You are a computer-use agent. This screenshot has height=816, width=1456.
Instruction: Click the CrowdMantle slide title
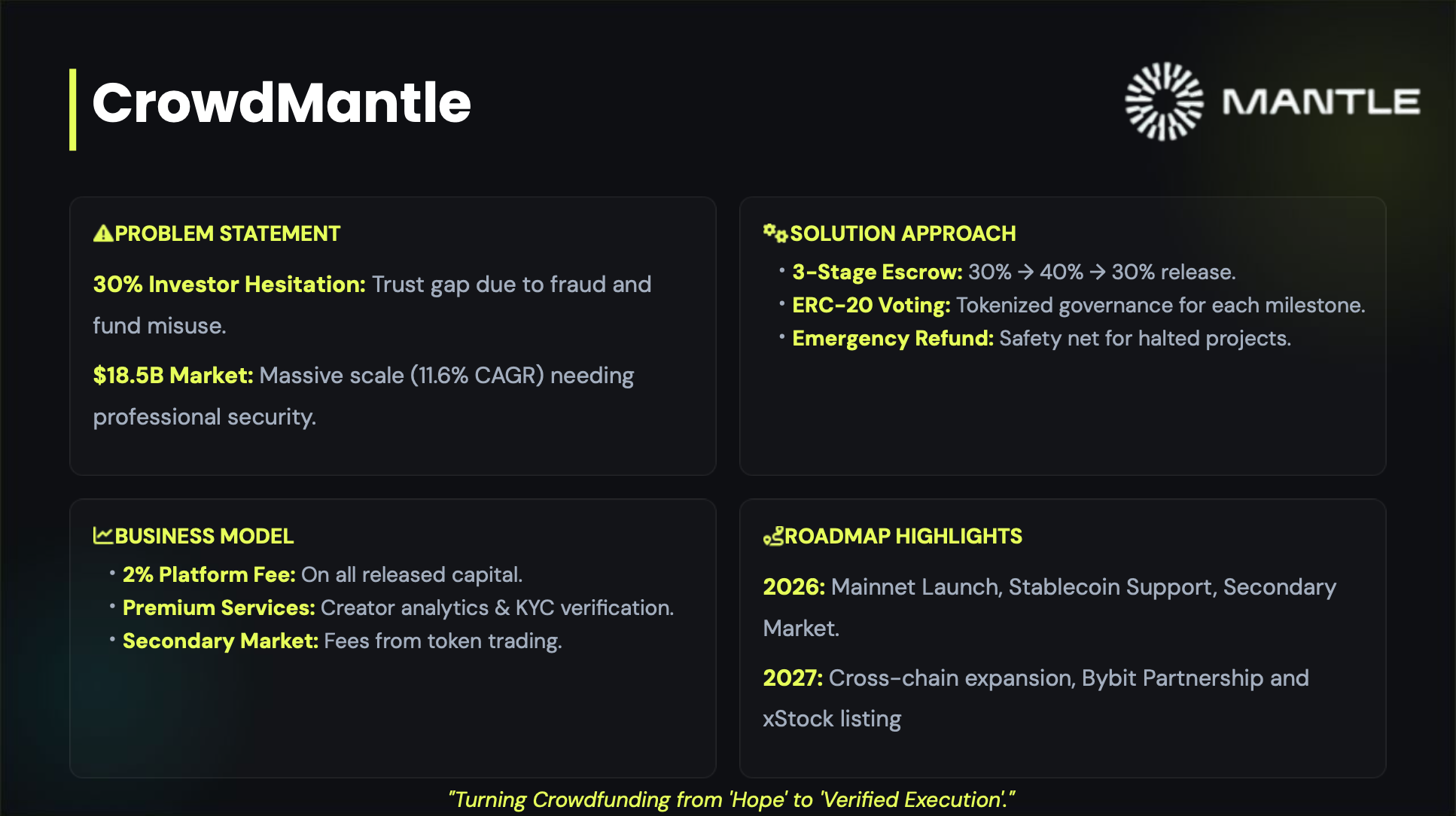[282, 102]
